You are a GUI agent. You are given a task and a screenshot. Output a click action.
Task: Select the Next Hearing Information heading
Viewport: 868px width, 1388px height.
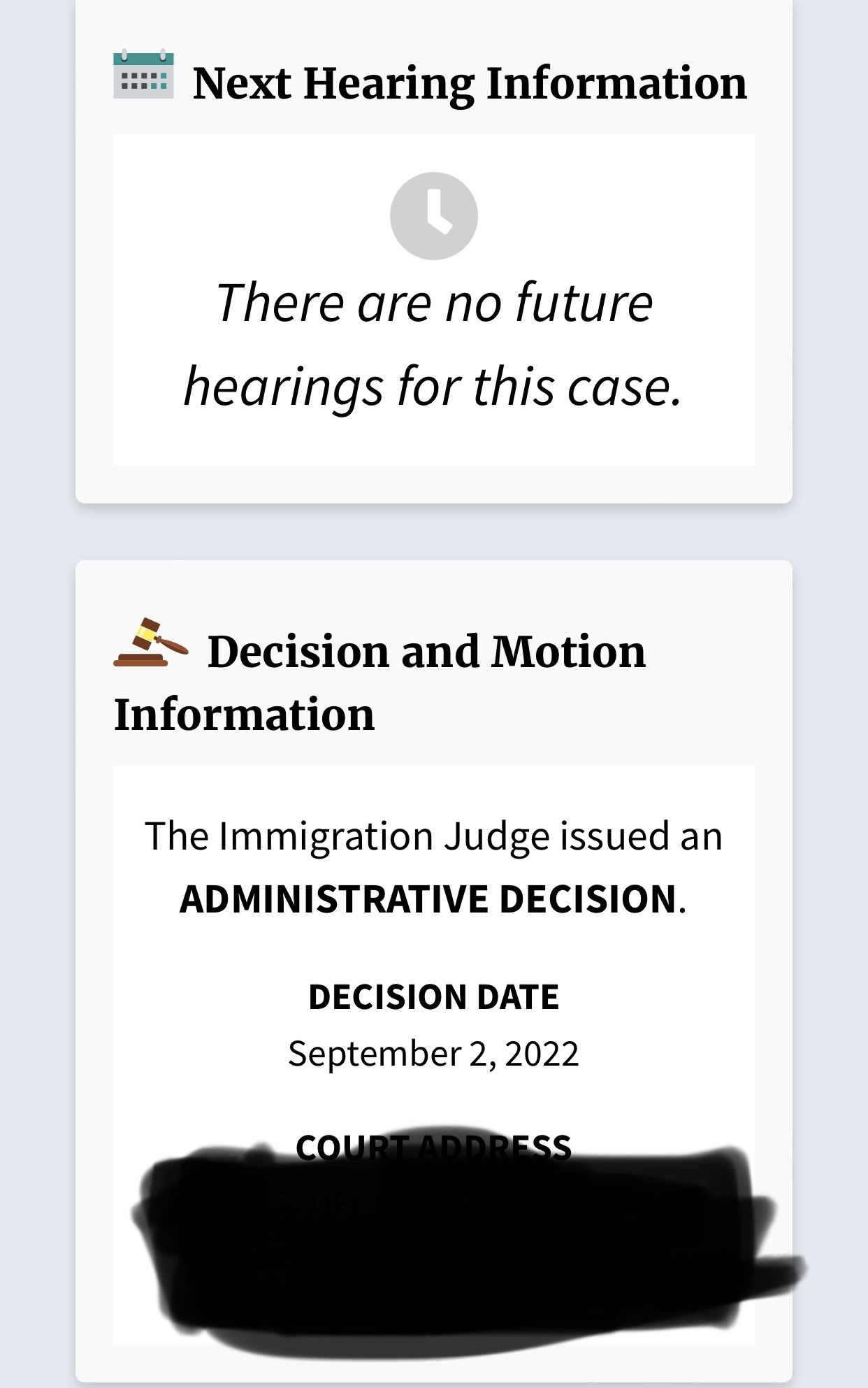(x=470, y=83)
